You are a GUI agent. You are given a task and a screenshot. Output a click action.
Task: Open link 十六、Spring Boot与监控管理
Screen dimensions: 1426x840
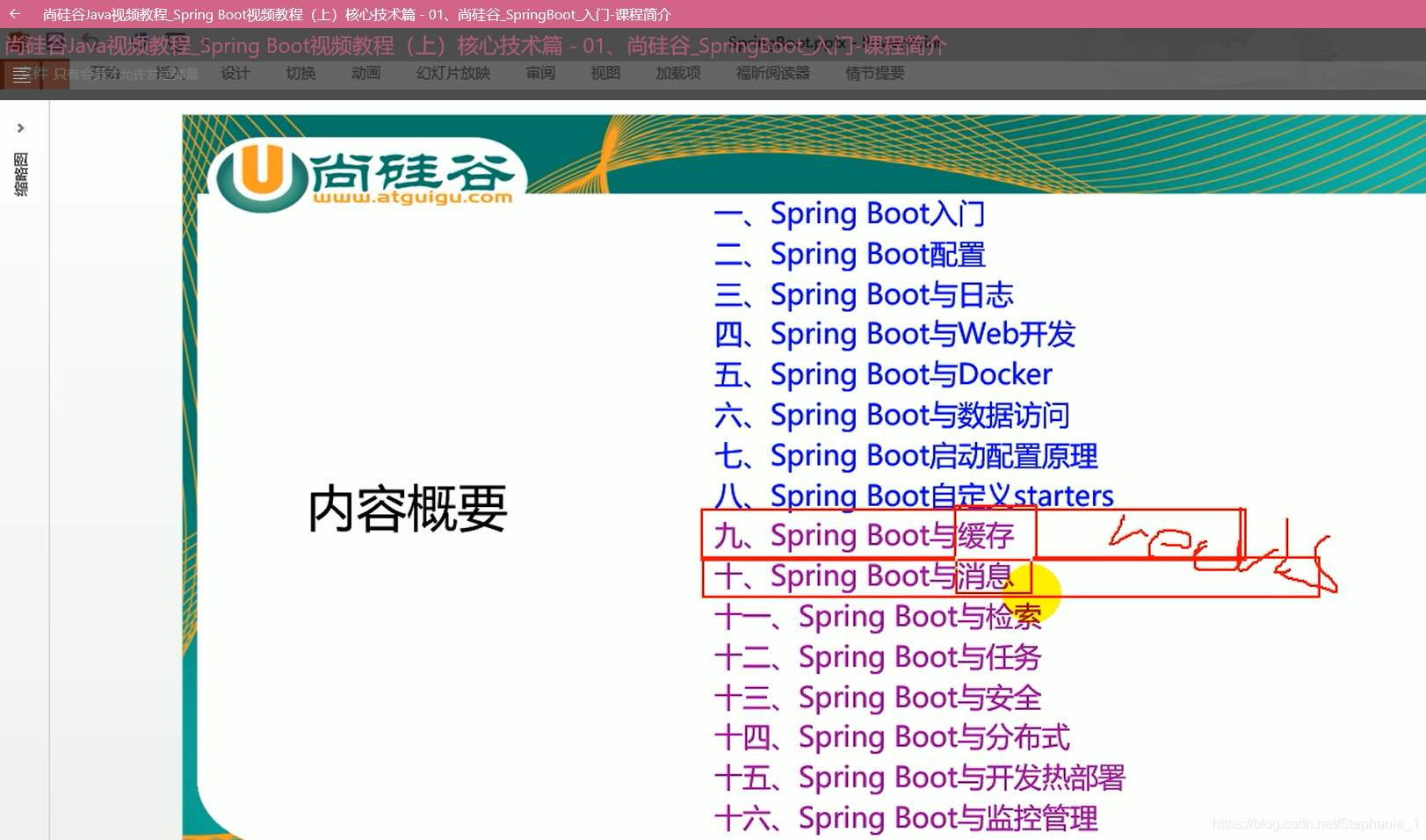click(906, 817)
